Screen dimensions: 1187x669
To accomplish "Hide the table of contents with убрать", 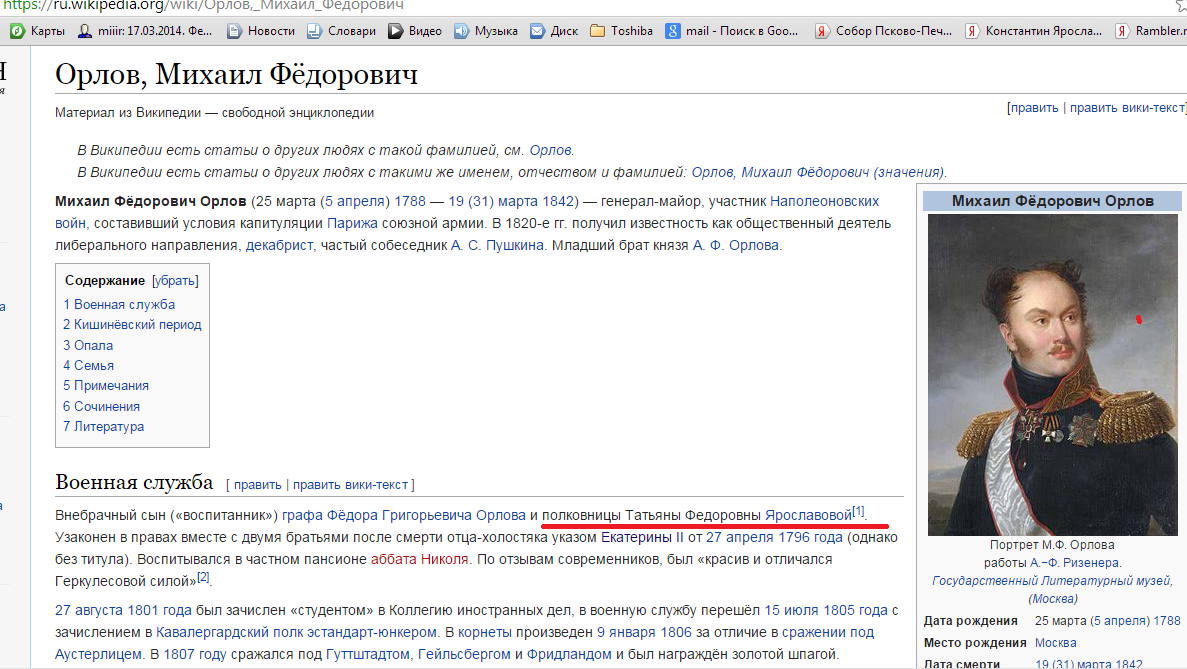I will pos(175,281).
